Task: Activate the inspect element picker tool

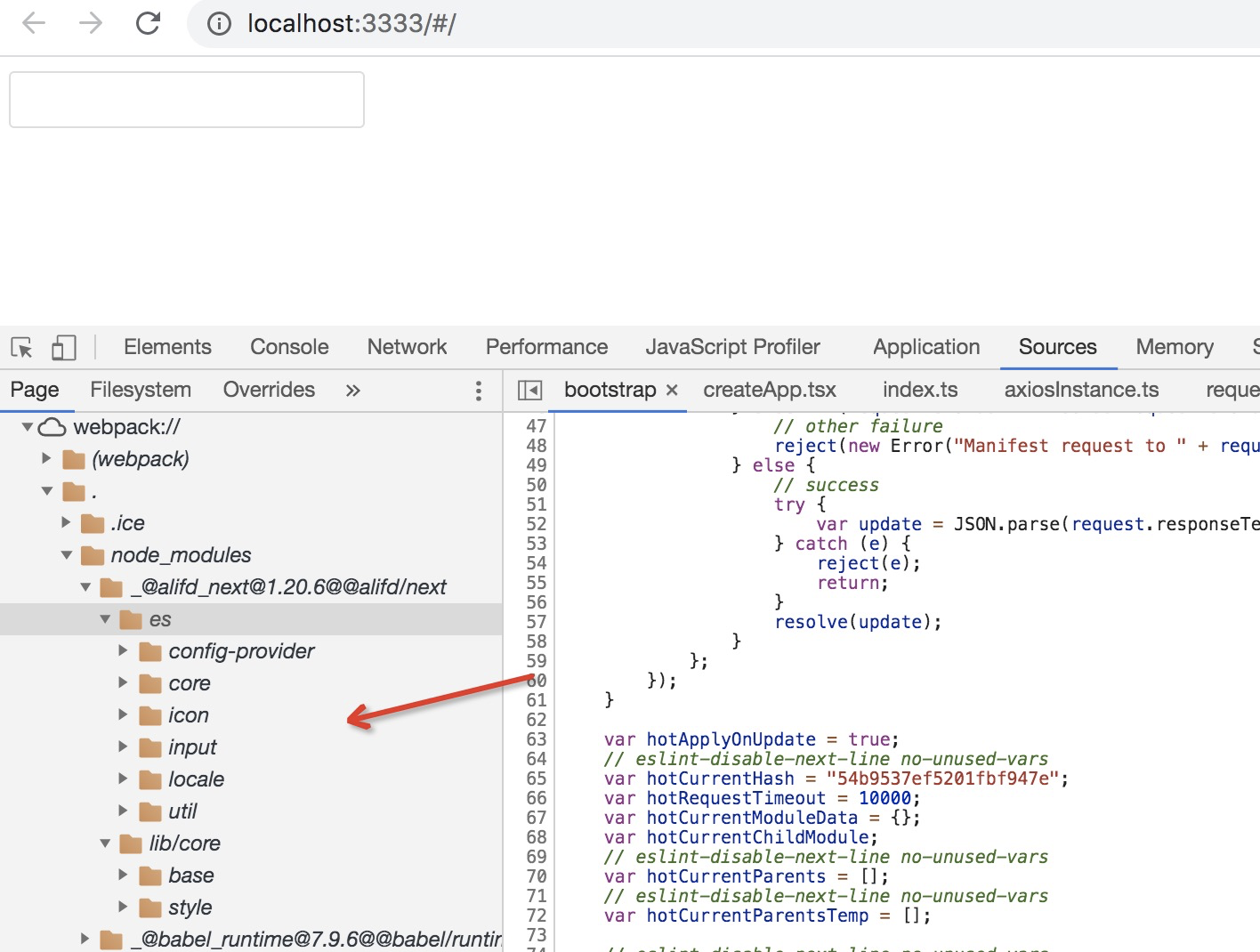Action: point(20,347)
